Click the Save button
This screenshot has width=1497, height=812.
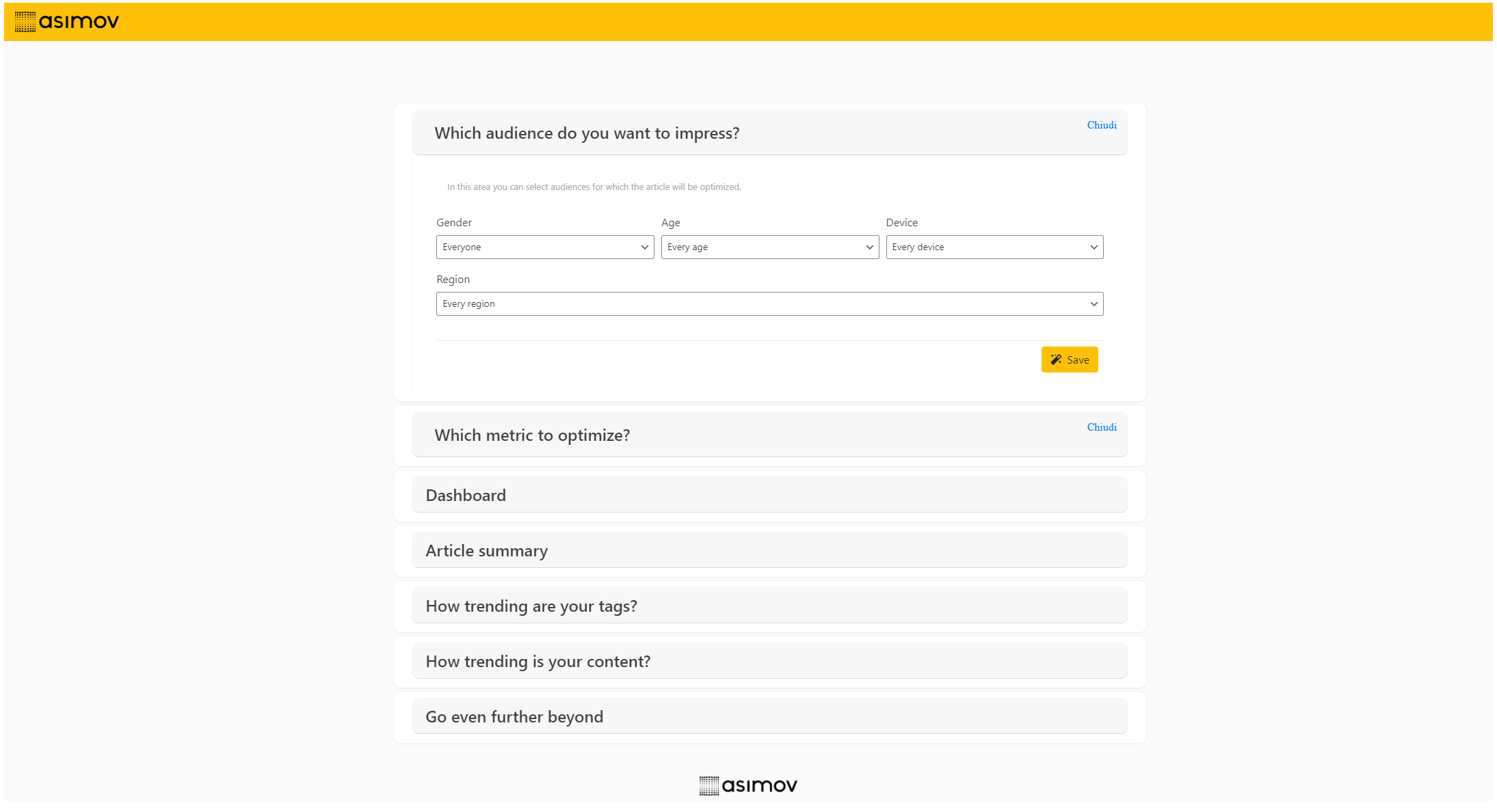[1070, 360]
